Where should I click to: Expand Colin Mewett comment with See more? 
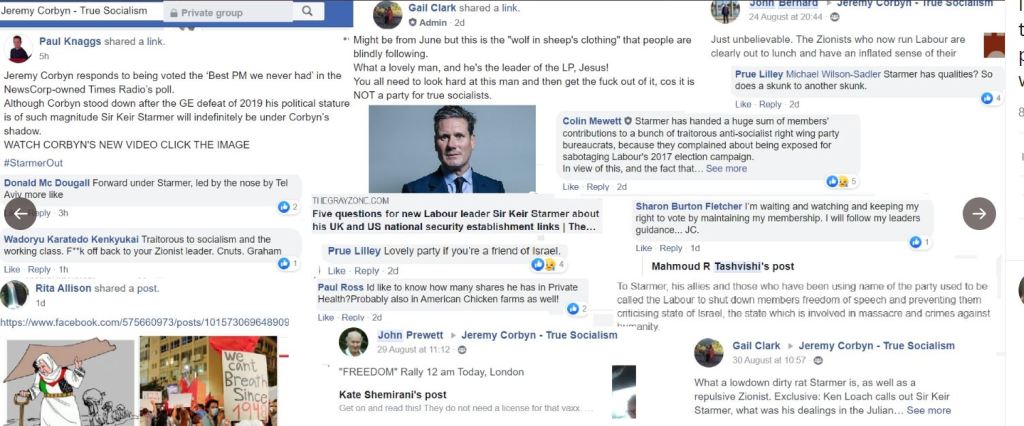pyautogui.click(x=726, y=168)
